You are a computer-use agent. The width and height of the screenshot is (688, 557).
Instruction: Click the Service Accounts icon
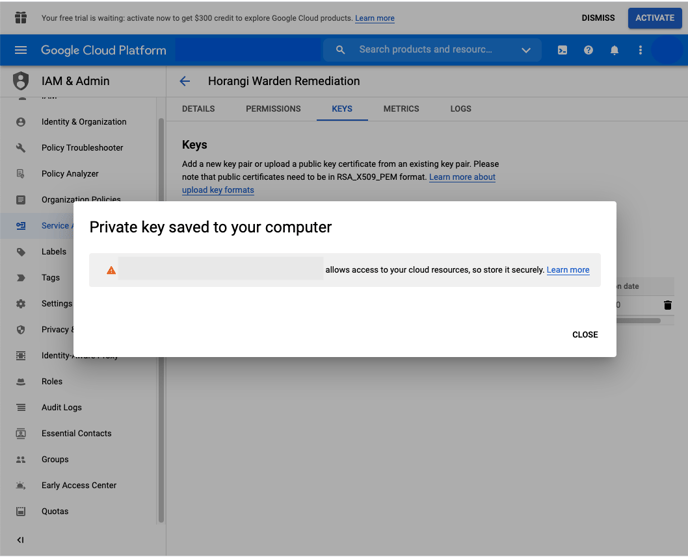21,226
